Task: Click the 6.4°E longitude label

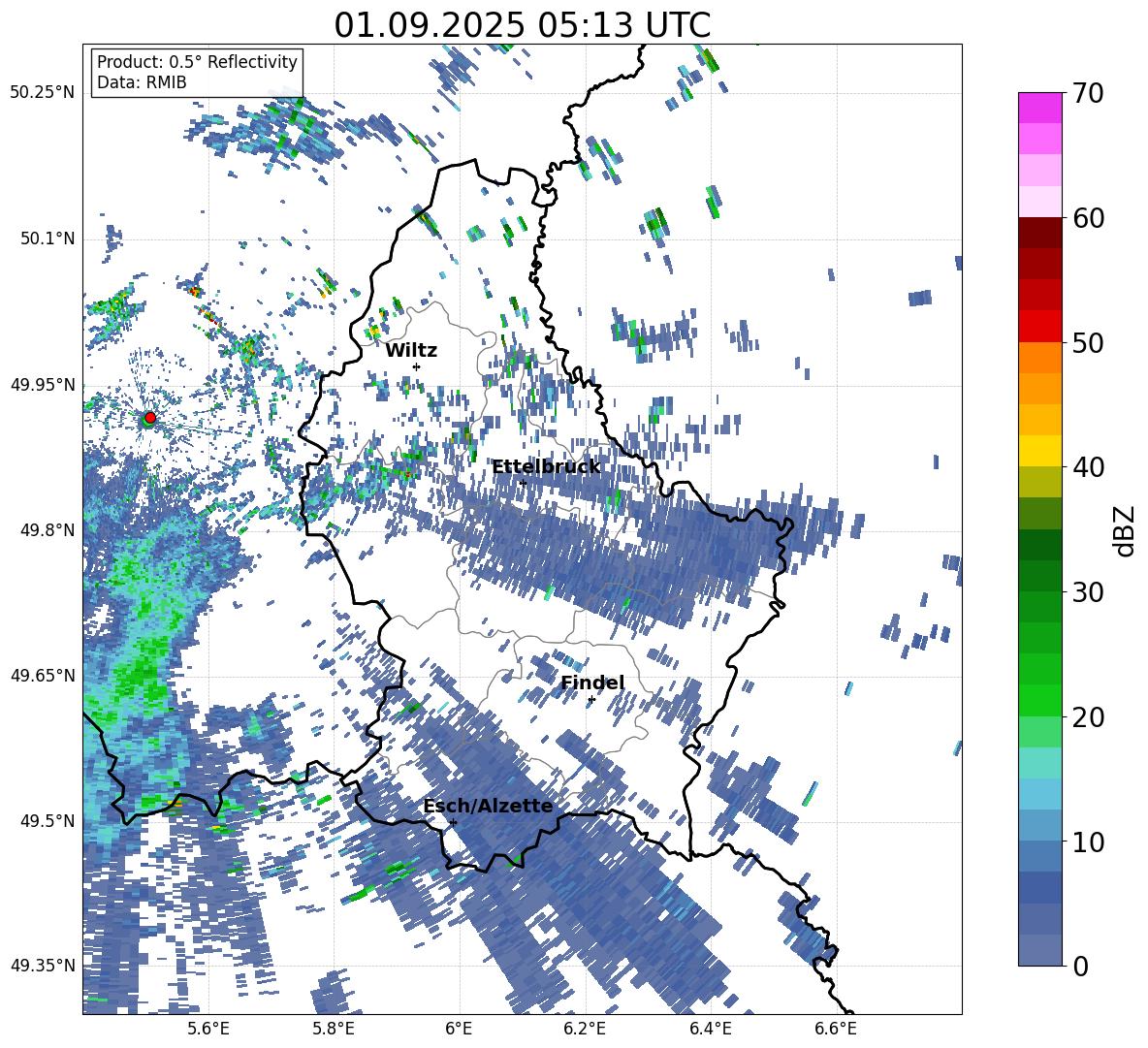Action: (x=711, y=1029)
